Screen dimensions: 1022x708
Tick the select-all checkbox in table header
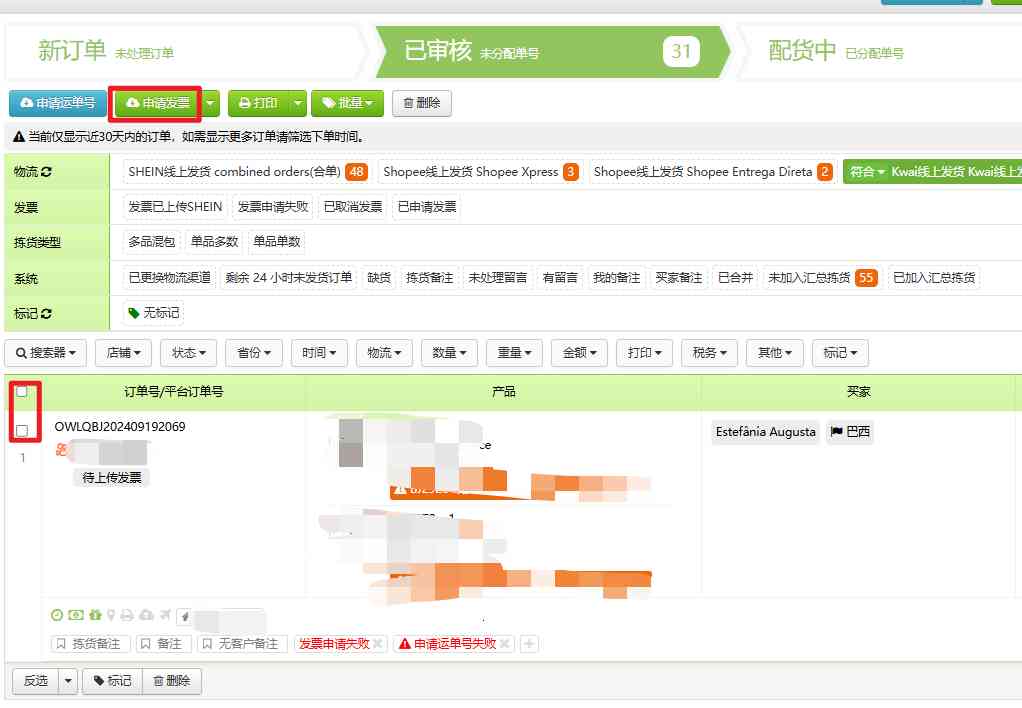coord(22,391)
